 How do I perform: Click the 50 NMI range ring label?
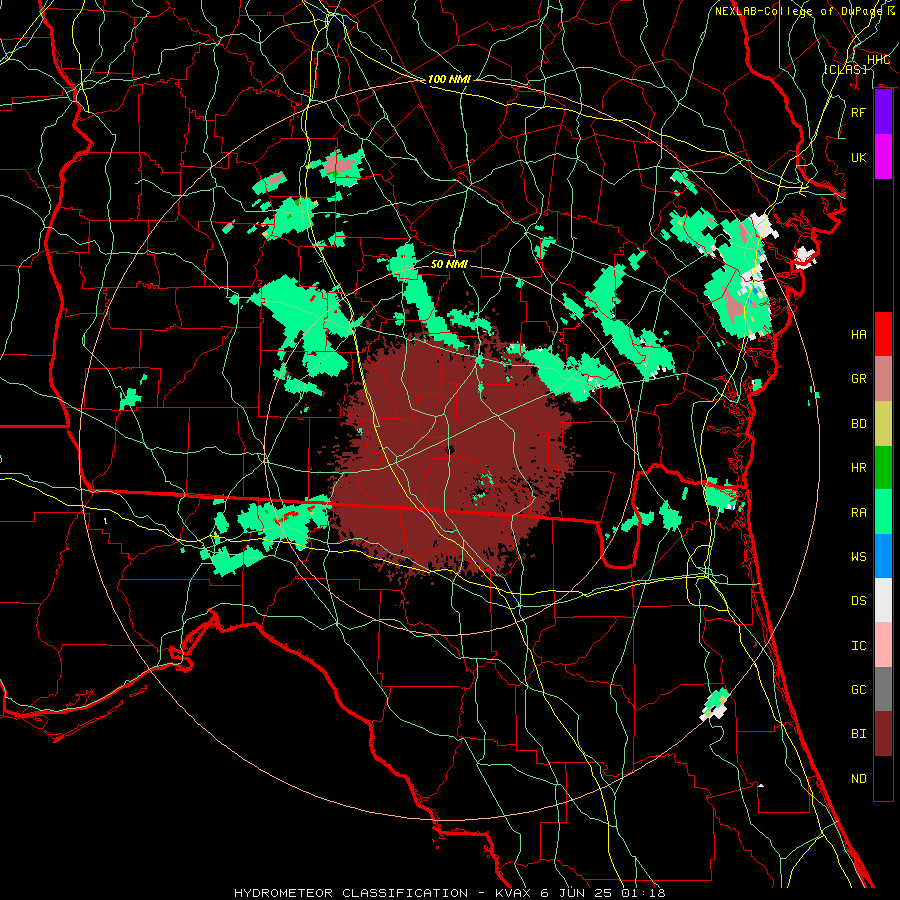pos(449,264)
